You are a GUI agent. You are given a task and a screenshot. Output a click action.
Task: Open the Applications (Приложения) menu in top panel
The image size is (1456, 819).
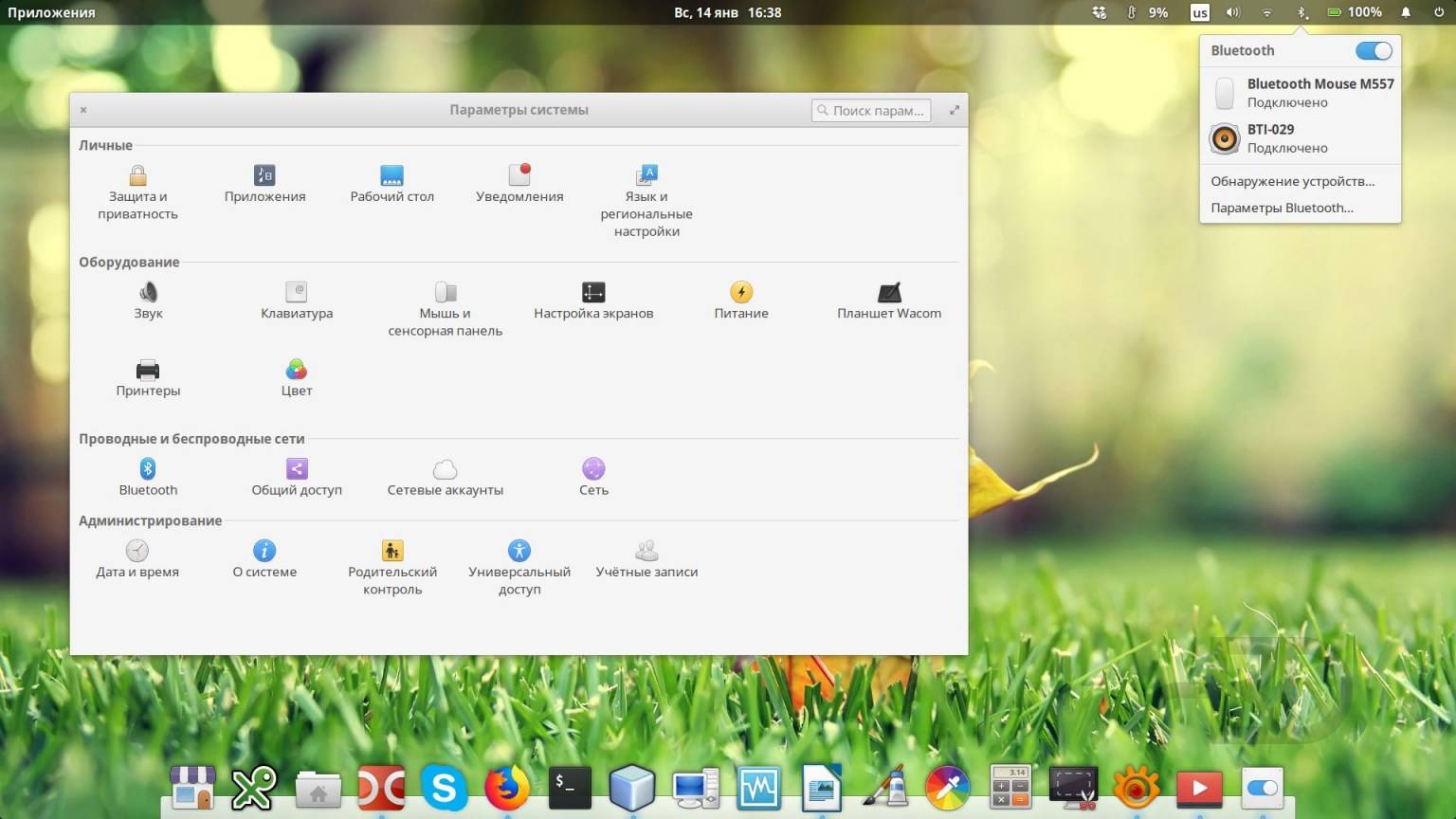coord(51,12)
